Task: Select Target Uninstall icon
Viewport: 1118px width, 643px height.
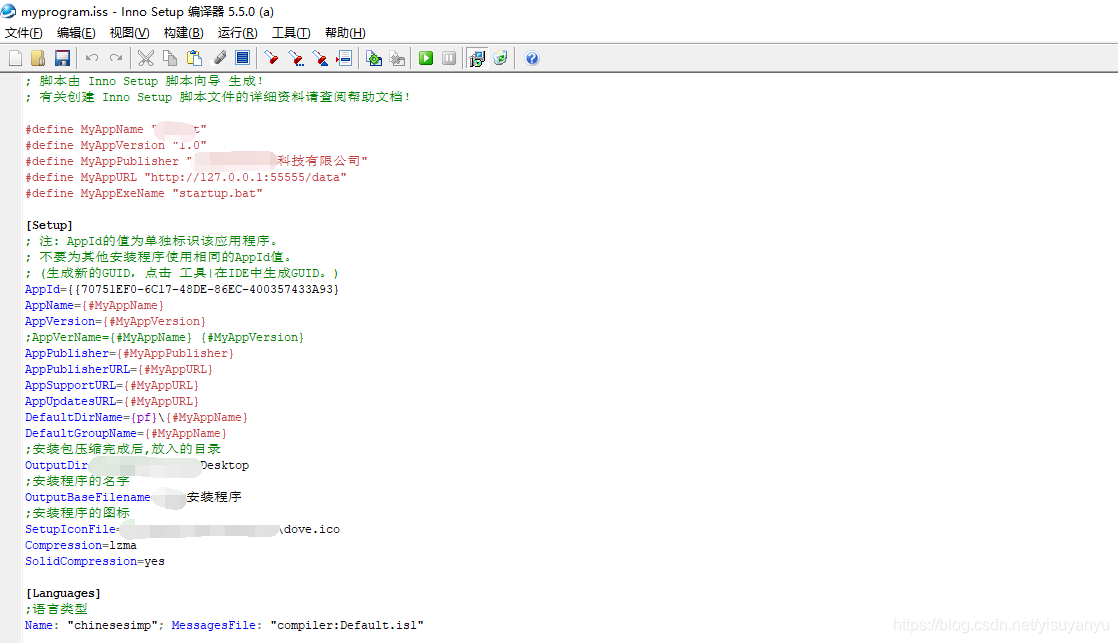Action: [501, 58]
